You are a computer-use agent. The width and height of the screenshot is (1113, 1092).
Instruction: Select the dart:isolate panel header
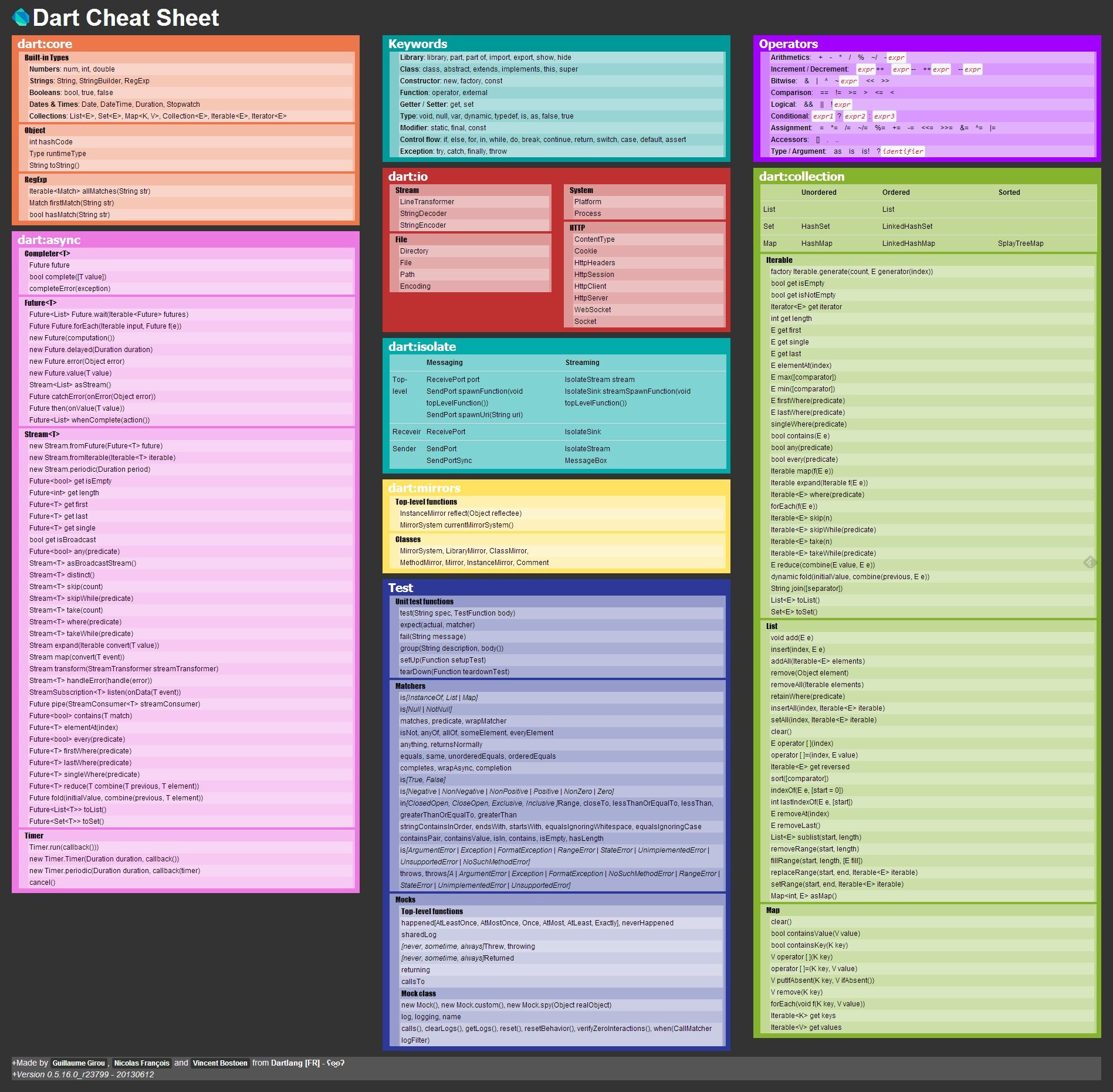(424, 347)
